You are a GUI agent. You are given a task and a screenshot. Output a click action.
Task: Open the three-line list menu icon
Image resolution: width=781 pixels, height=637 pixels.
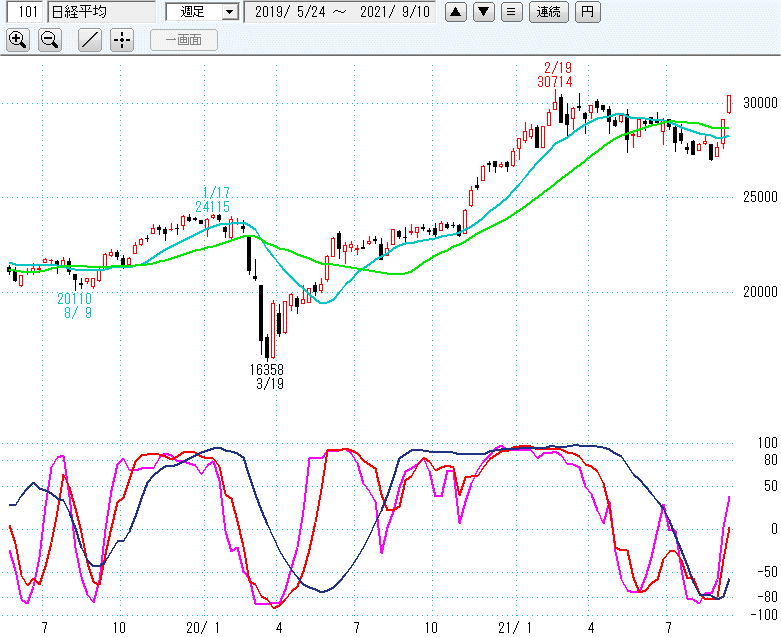click(511, 12)
